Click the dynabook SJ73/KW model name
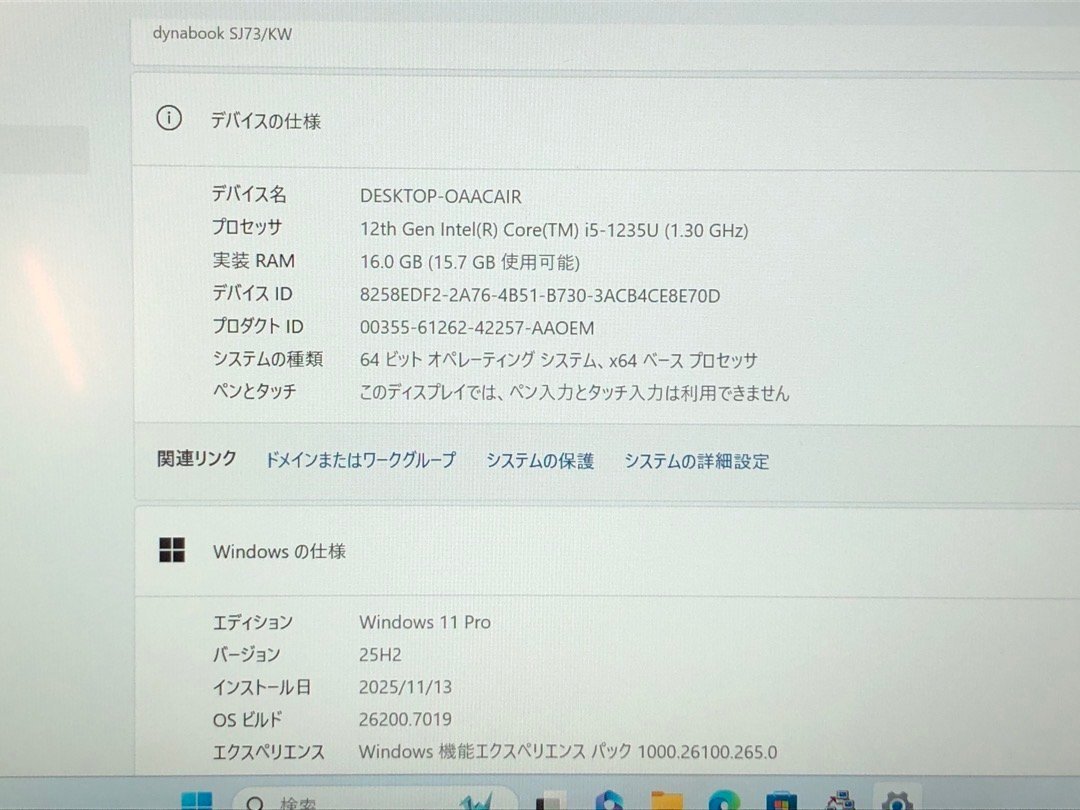 [x=222, y=34]
